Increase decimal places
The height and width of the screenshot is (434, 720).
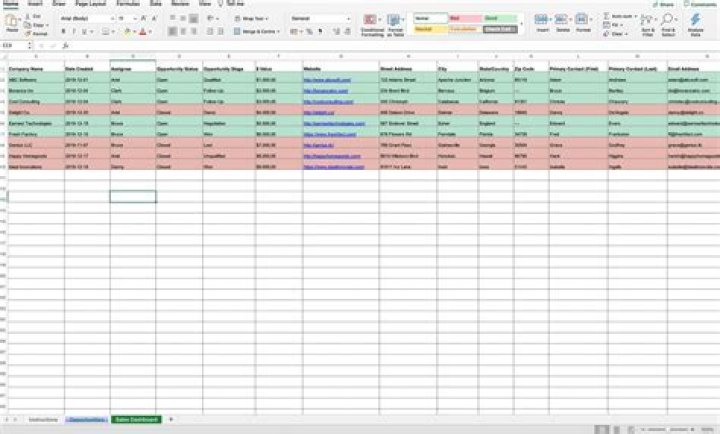click(337, 32)
